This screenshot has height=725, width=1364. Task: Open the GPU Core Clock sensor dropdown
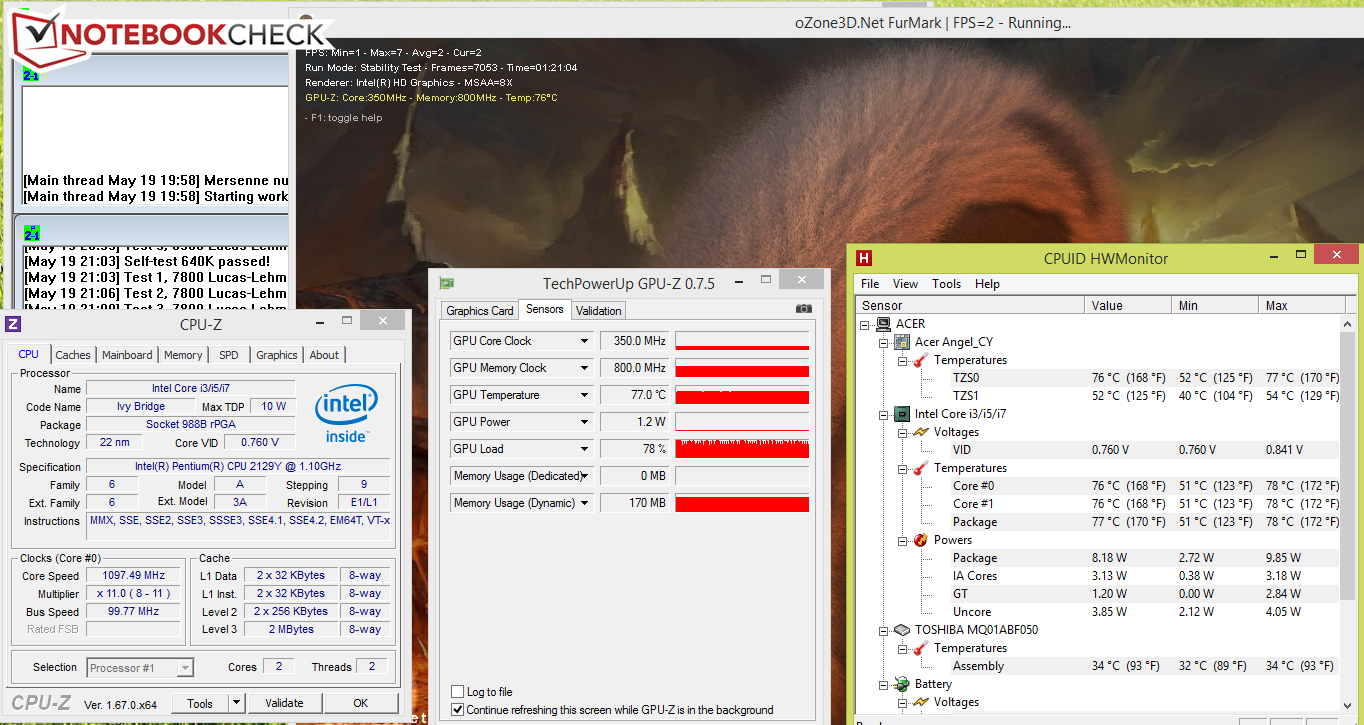point(585,341)
